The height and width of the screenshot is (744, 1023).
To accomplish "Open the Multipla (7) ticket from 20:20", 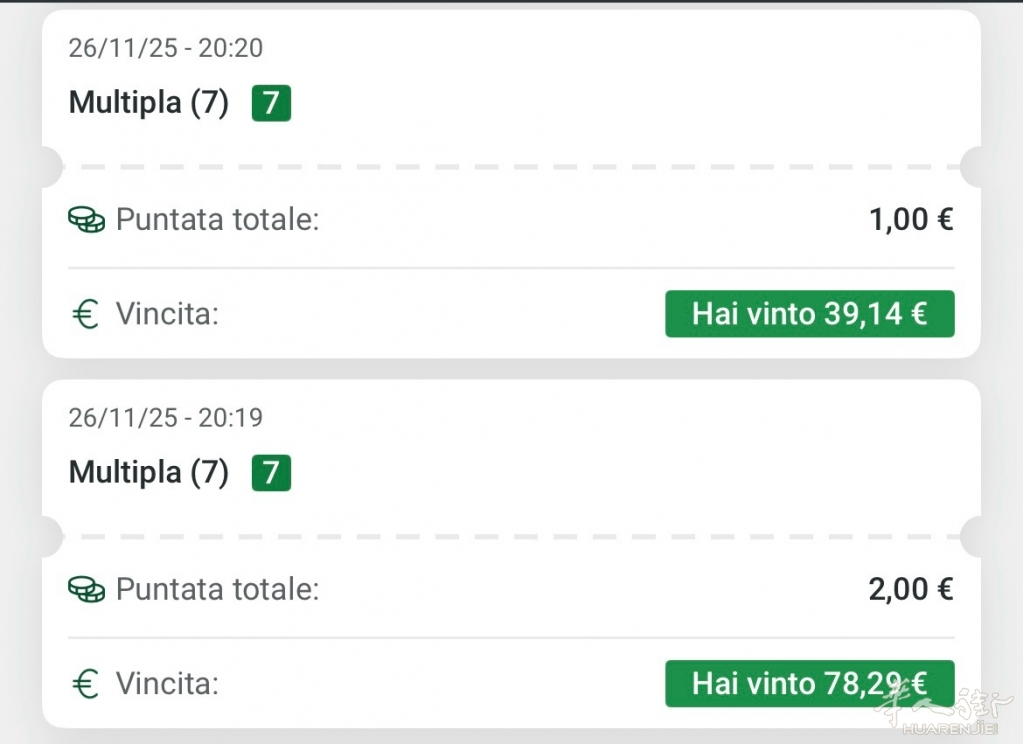I will click(x=149, y=103).
